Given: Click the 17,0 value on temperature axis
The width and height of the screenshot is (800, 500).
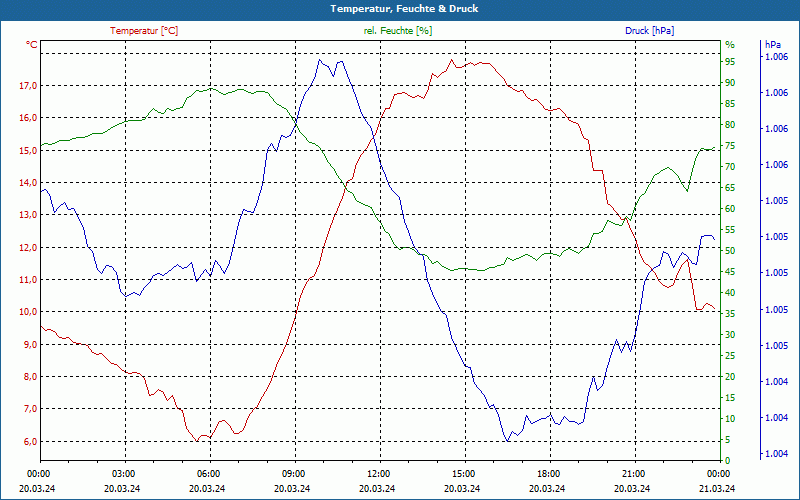Looking at the screenshot, I should coord(28,86).
